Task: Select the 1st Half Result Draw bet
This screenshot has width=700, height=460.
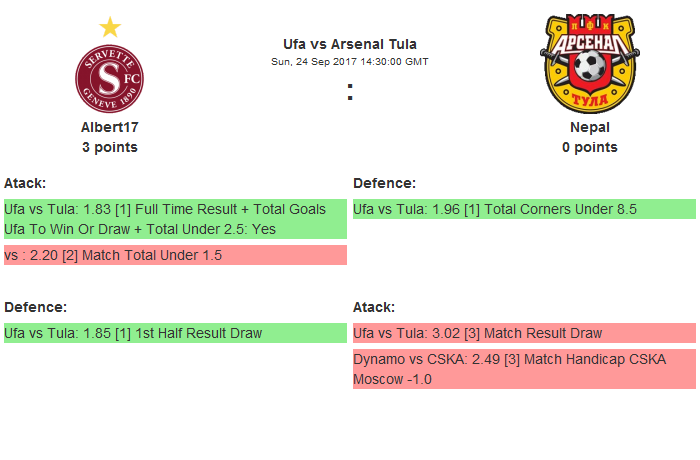Action: click(x=175, y=333)
